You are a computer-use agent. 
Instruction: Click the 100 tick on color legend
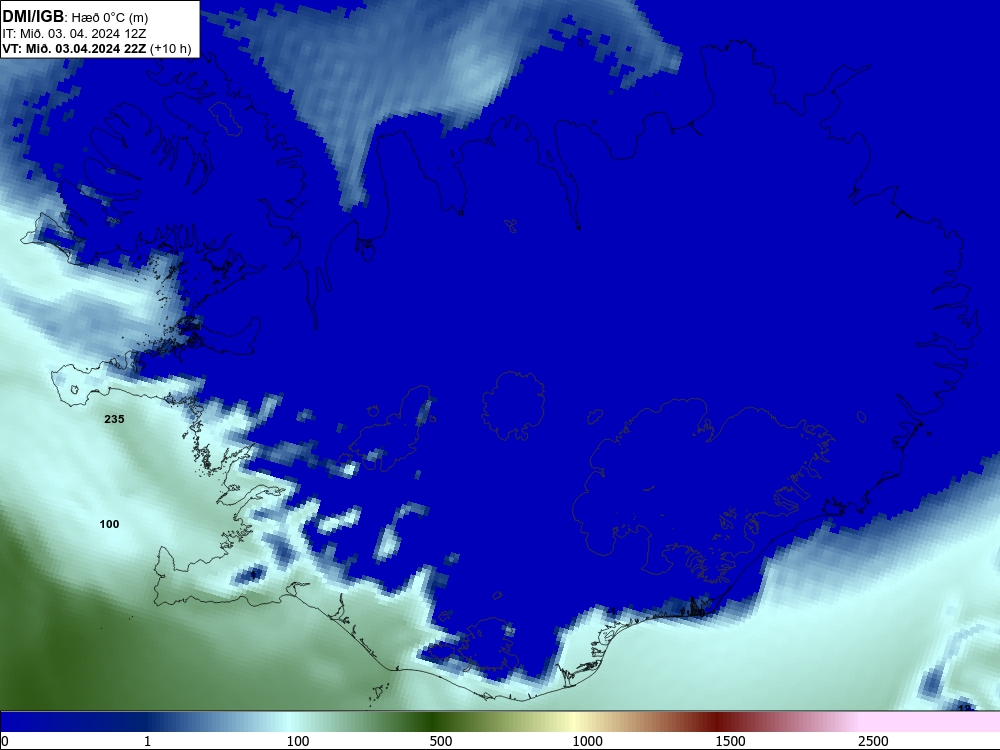click(298, 741)
